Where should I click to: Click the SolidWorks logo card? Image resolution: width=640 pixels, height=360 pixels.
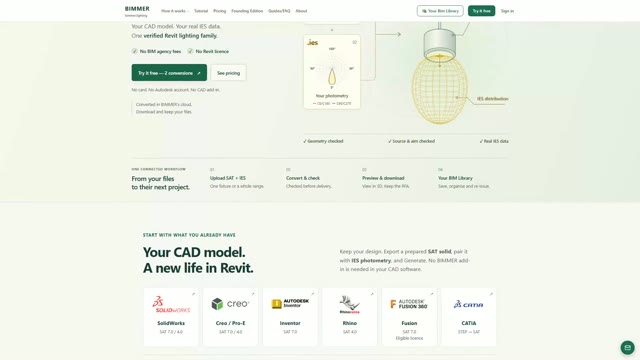[x=171, y=317]
